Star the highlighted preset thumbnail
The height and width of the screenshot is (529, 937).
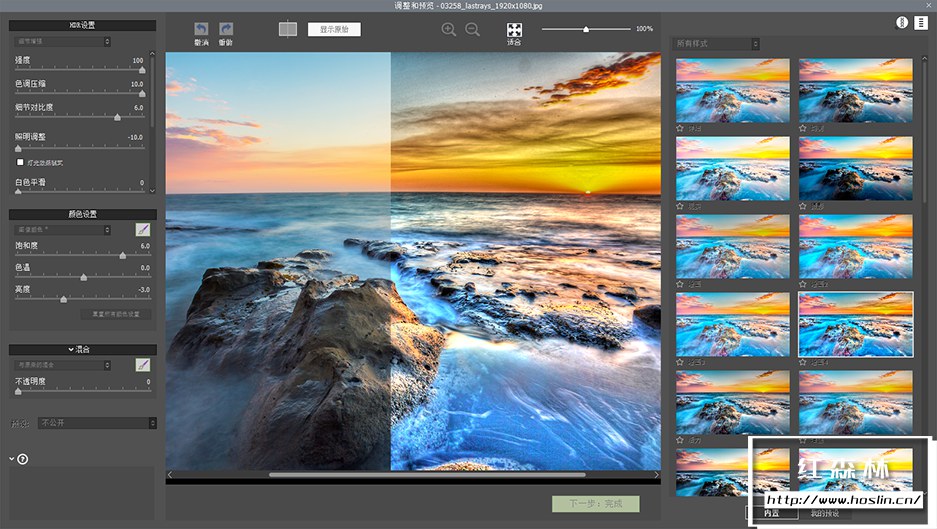tap(803, 362)
